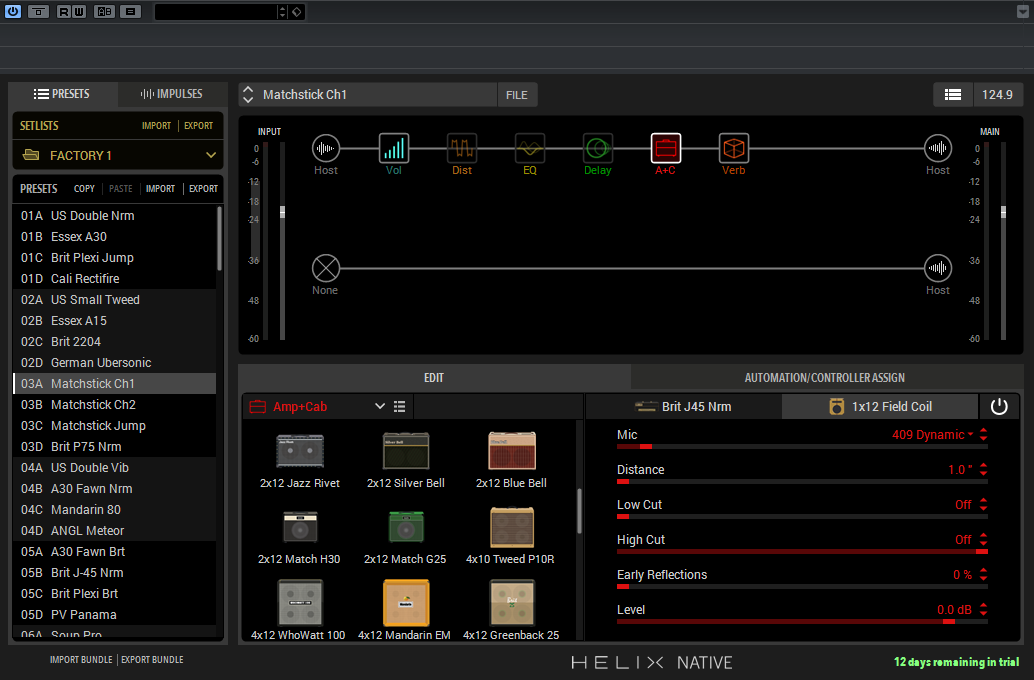The image size is (1034, 680).
Task: Click the 124.9 tempo field
Action: [x=997, y=95]
